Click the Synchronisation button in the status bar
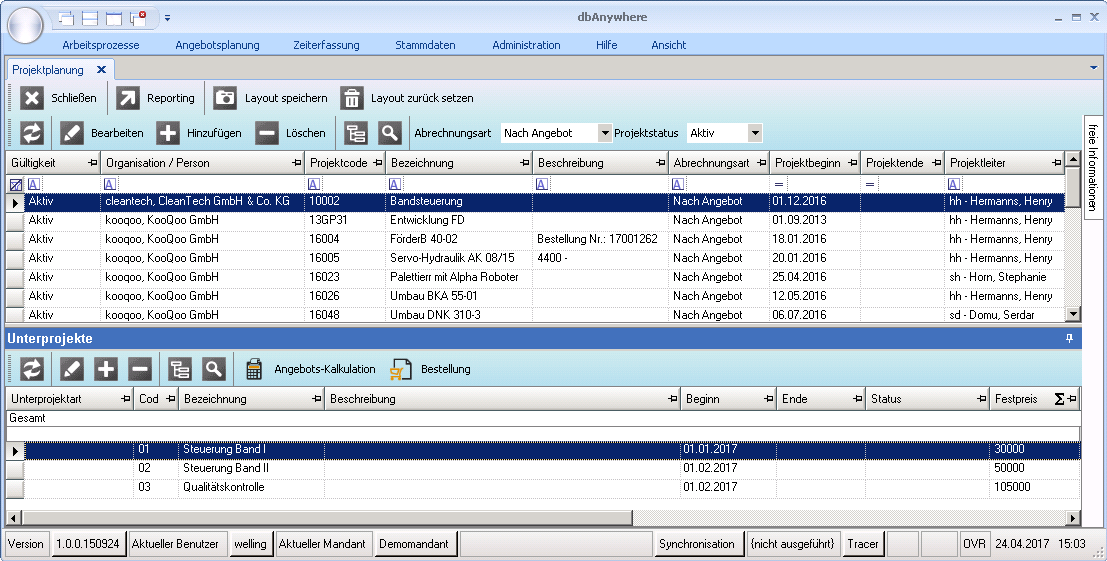This screenshot has width=1107, height=561. [x=696, y=544]
